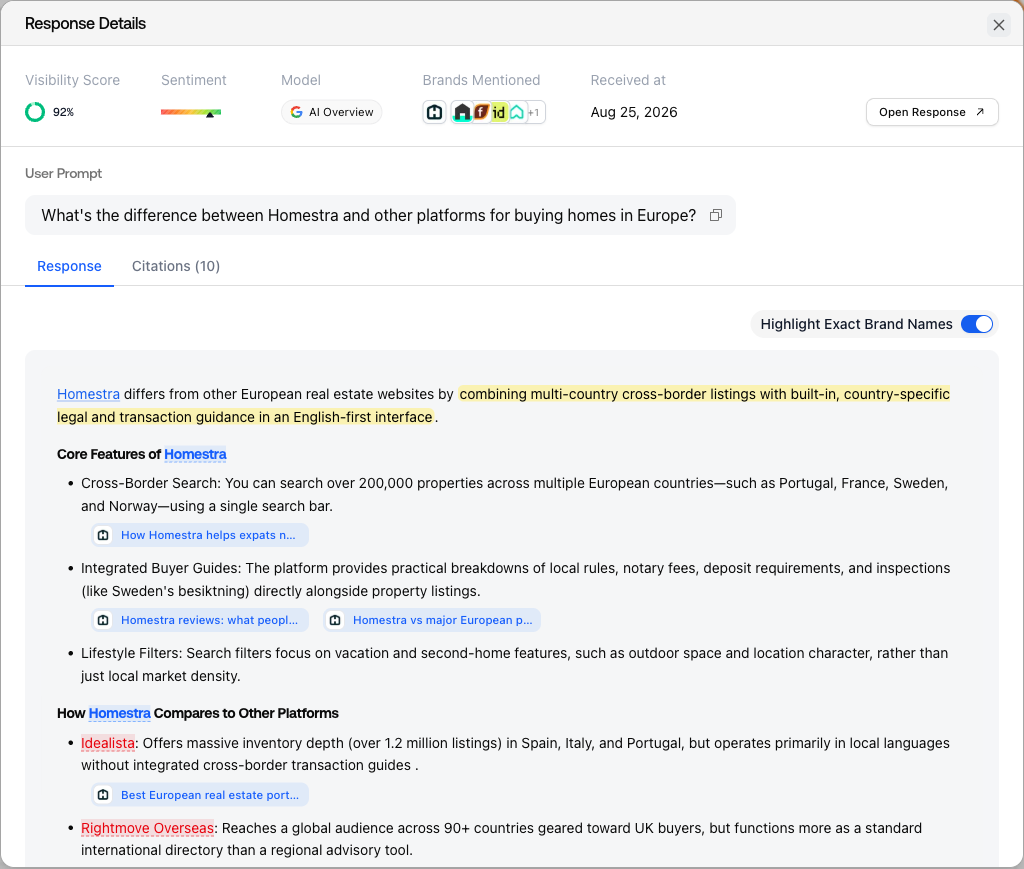Click Homestra in the Compares to Other Platforms heading
Screen dimensions: 1024x869
coord(120,714)
